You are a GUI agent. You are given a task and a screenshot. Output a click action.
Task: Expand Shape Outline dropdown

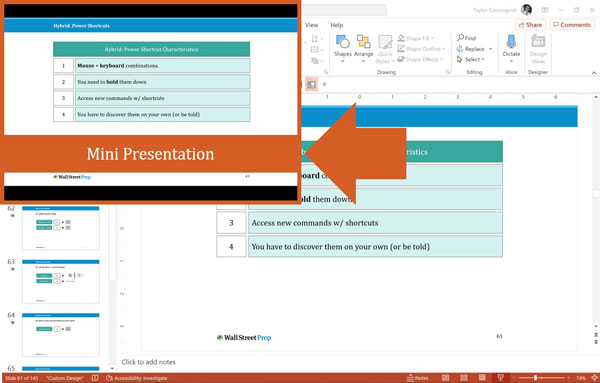(x=443, y=49)
